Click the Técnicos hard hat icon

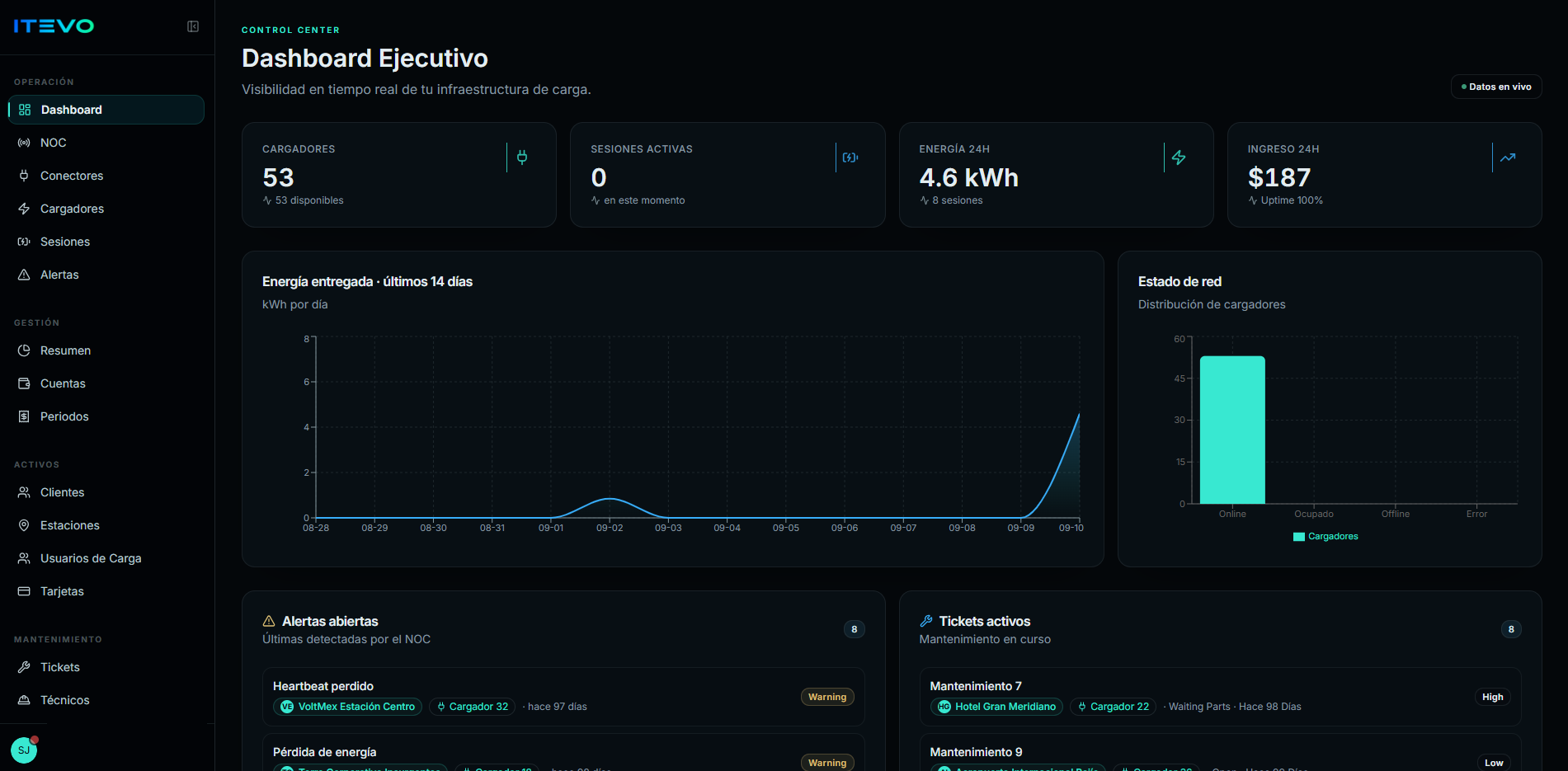(x=24, y=700)
